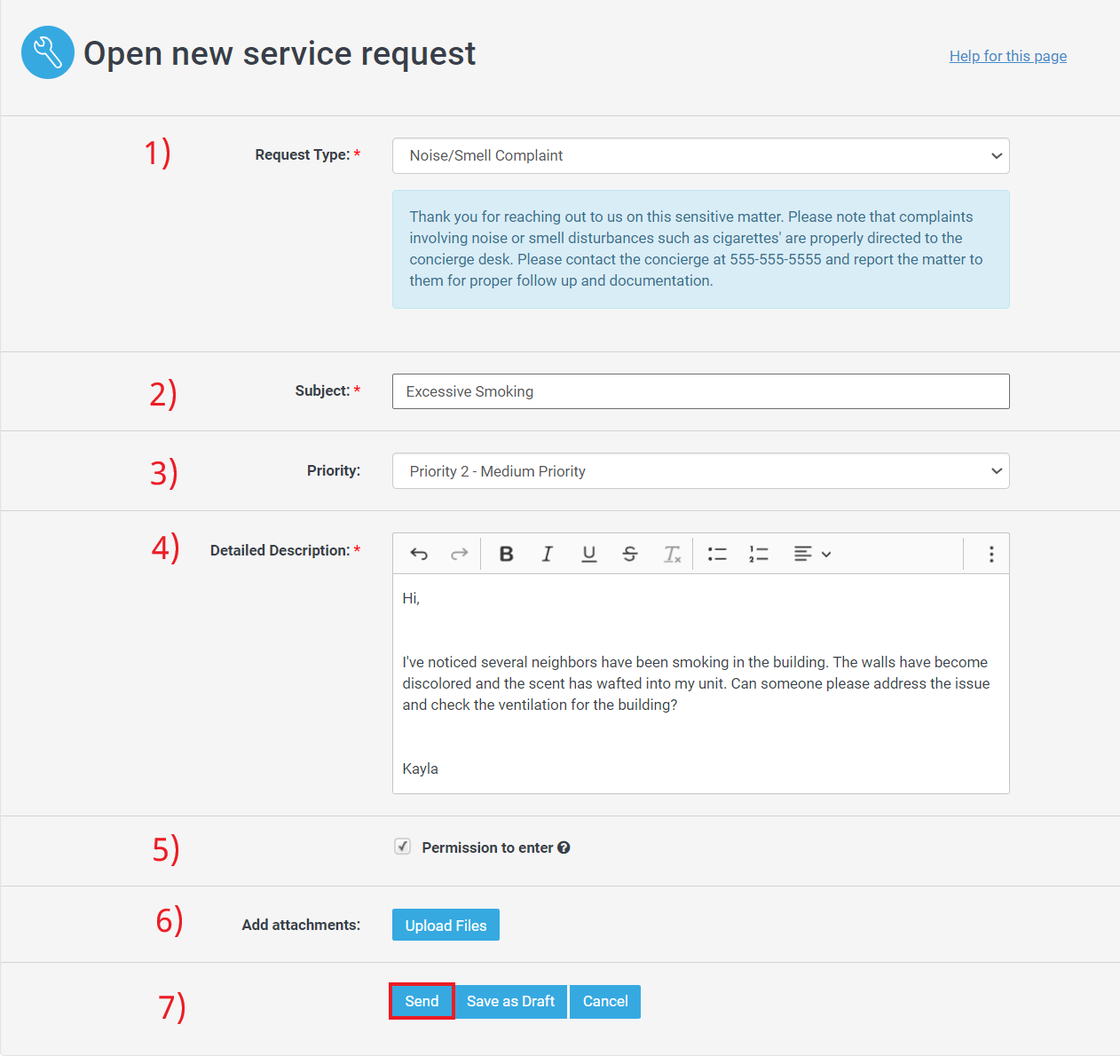This screenshot has height=1064, width=1120.
Task: Click the Redo arrow in editor toolbar
Action: tap(459, 554)
